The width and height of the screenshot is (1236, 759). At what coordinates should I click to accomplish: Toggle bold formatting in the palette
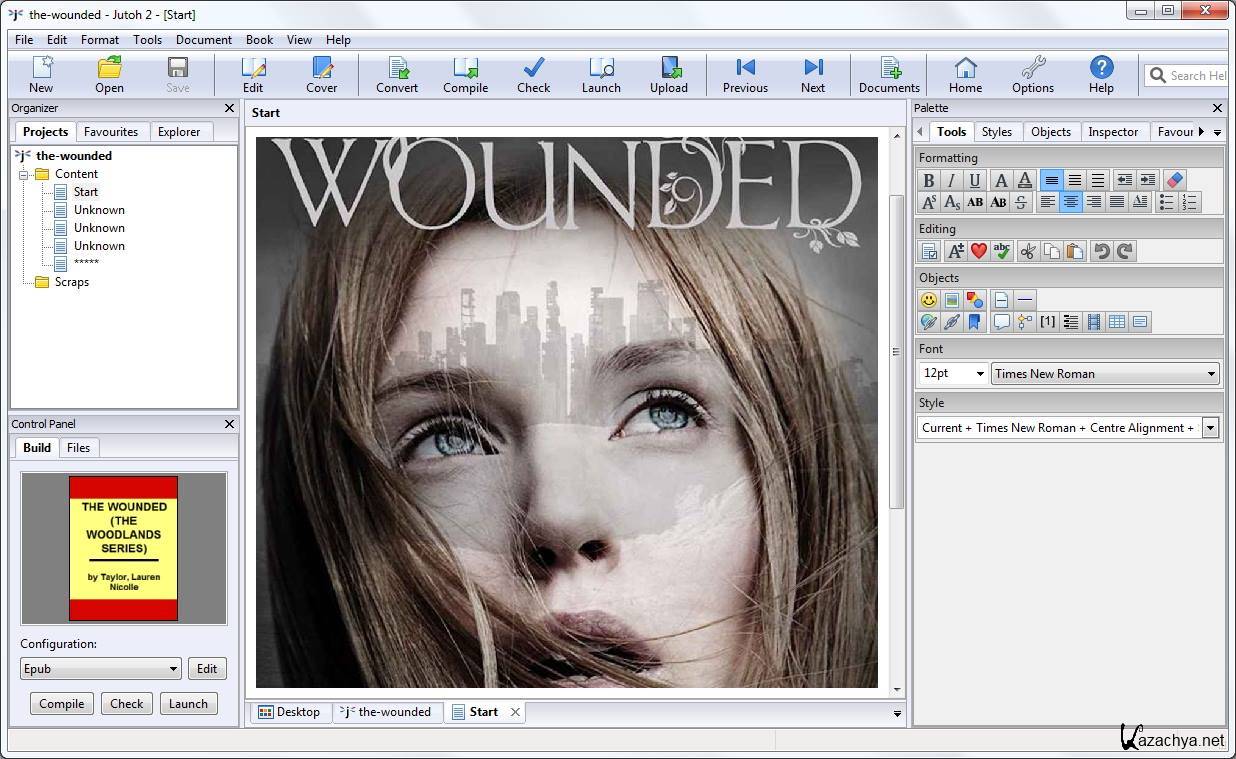coord(929,180)
